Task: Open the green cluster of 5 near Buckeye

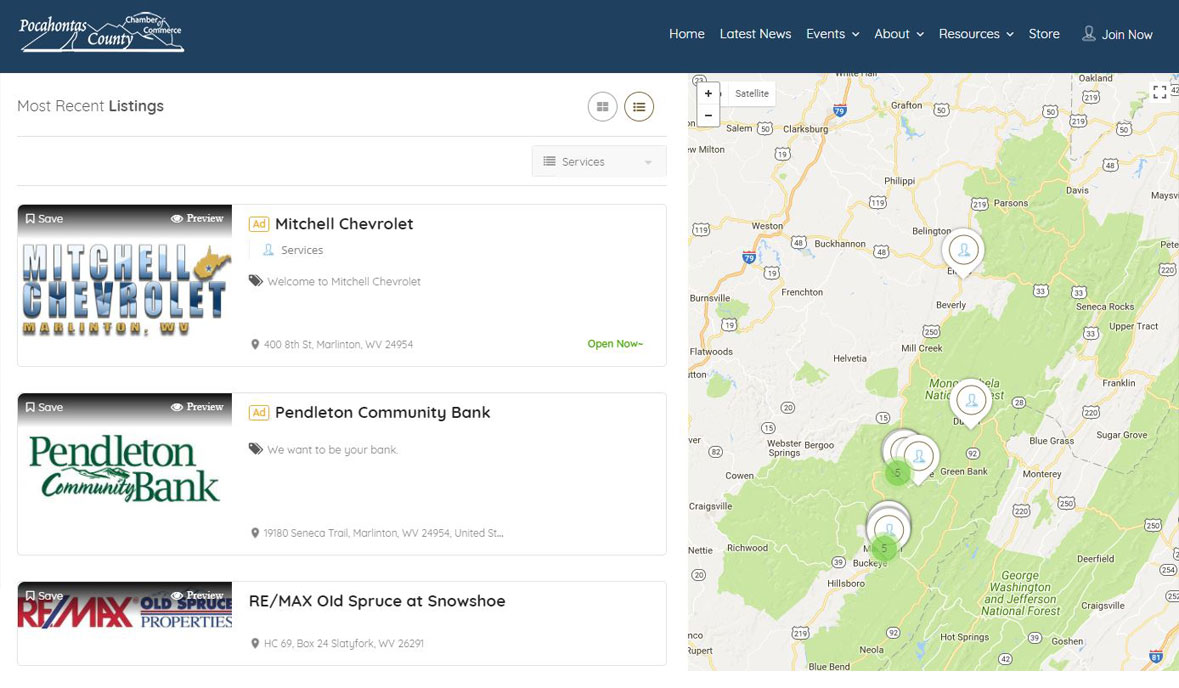Action: pyautogui.click(x=884, y=548)
